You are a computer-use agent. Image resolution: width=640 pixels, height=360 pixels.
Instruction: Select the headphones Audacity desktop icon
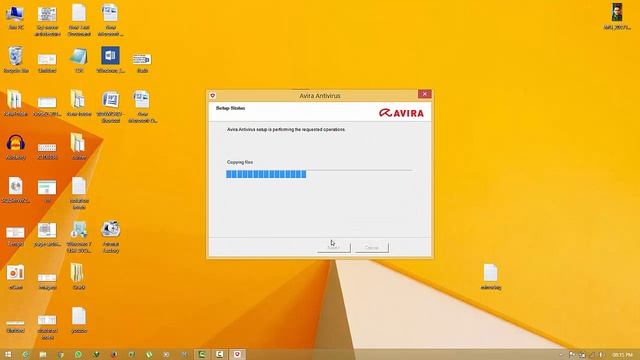(x=16, y=147)
